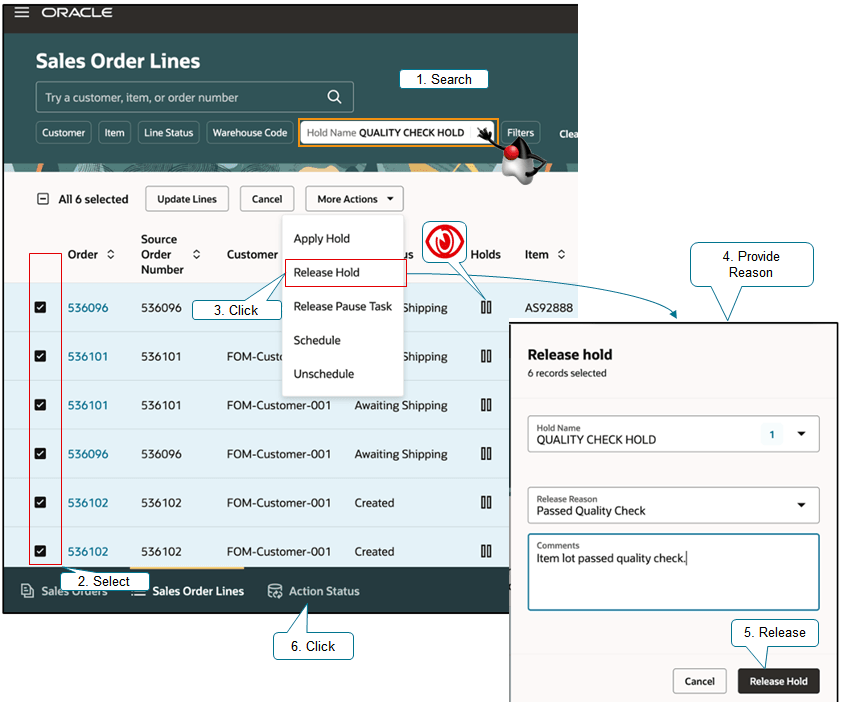
Task: Open order link 536096 in first row
Action: pyautogui.click(x=88, y=307)
